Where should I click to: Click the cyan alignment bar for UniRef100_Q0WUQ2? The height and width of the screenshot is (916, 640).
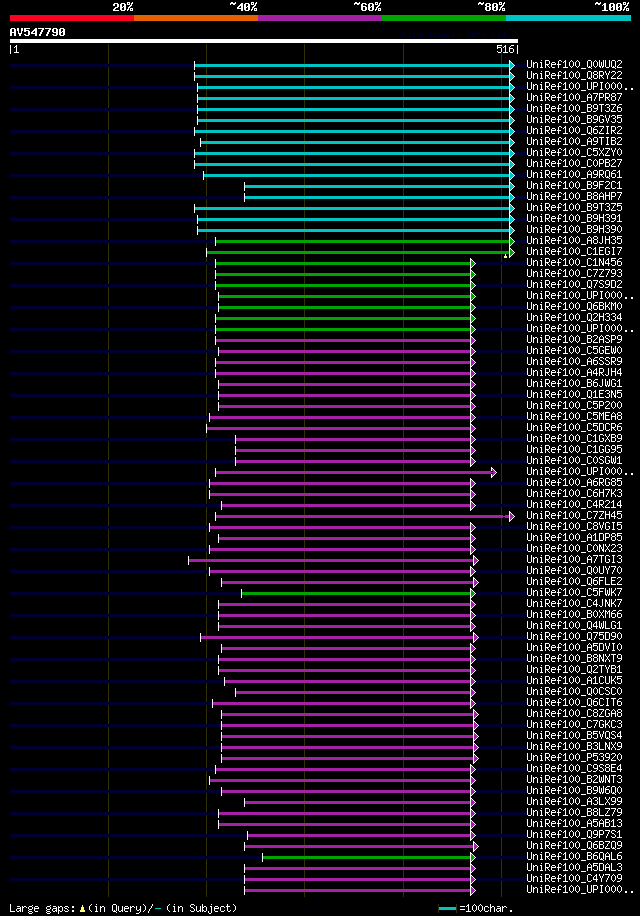click(352, 65)
